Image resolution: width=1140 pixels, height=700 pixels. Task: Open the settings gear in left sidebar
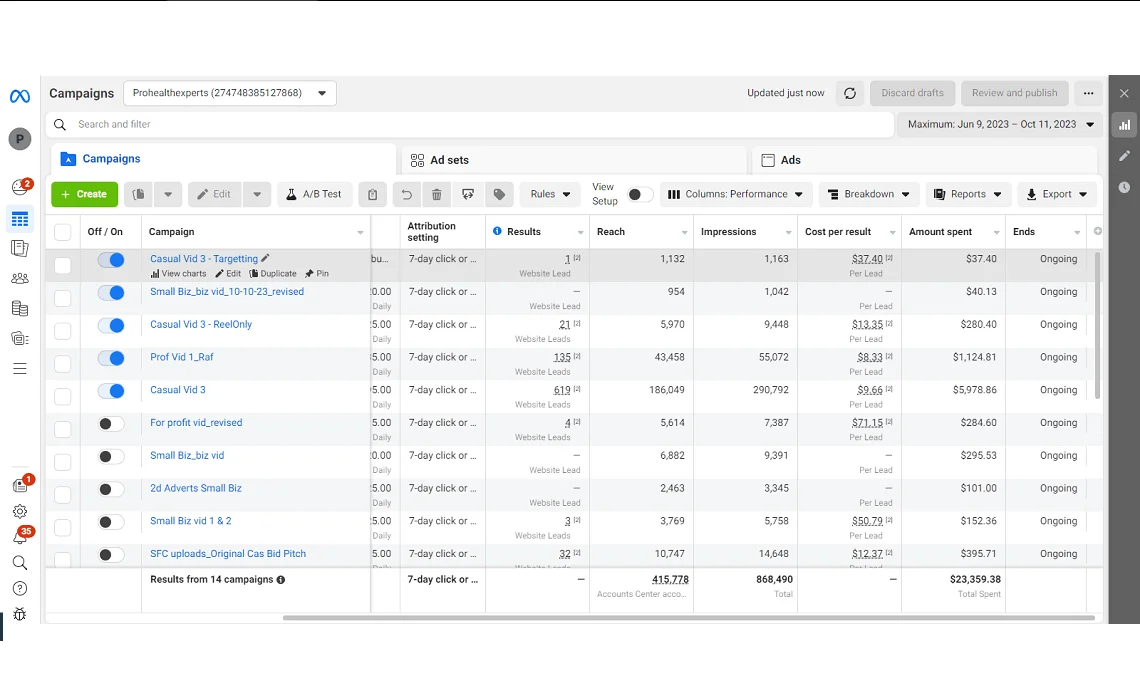pyautogui.click(x=20, y=511)
